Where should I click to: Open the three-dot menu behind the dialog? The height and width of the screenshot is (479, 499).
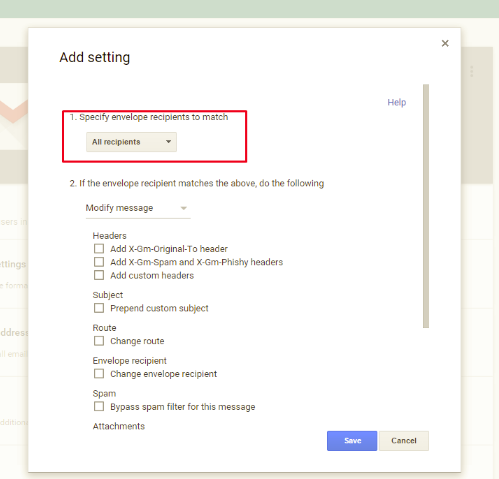pyautogui.click(x=472, y=71)
